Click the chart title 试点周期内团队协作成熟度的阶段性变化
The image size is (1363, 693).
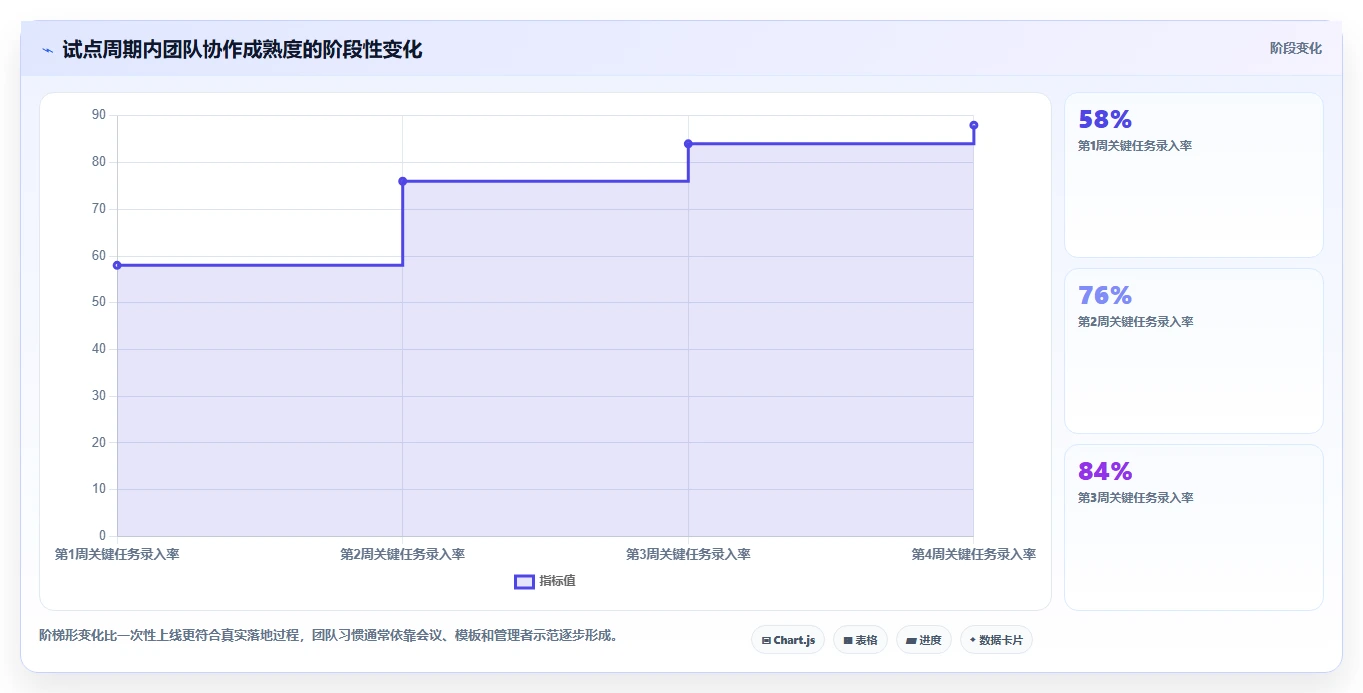(242, 50)
